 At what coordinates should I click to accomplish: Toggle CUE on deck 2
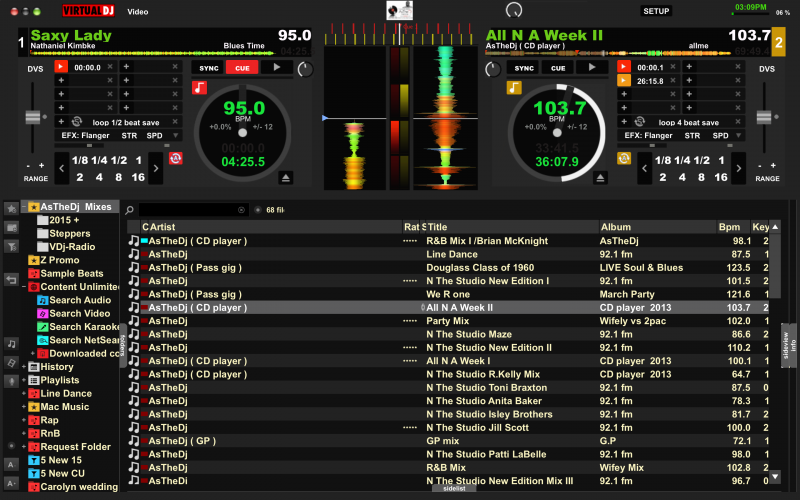558,68
